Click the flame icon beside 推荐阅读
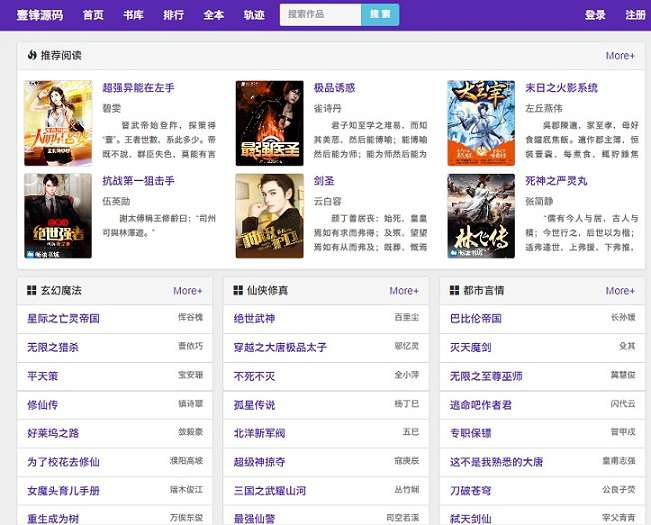The width and height of the screenshot is (651, 525). [32, 55]
